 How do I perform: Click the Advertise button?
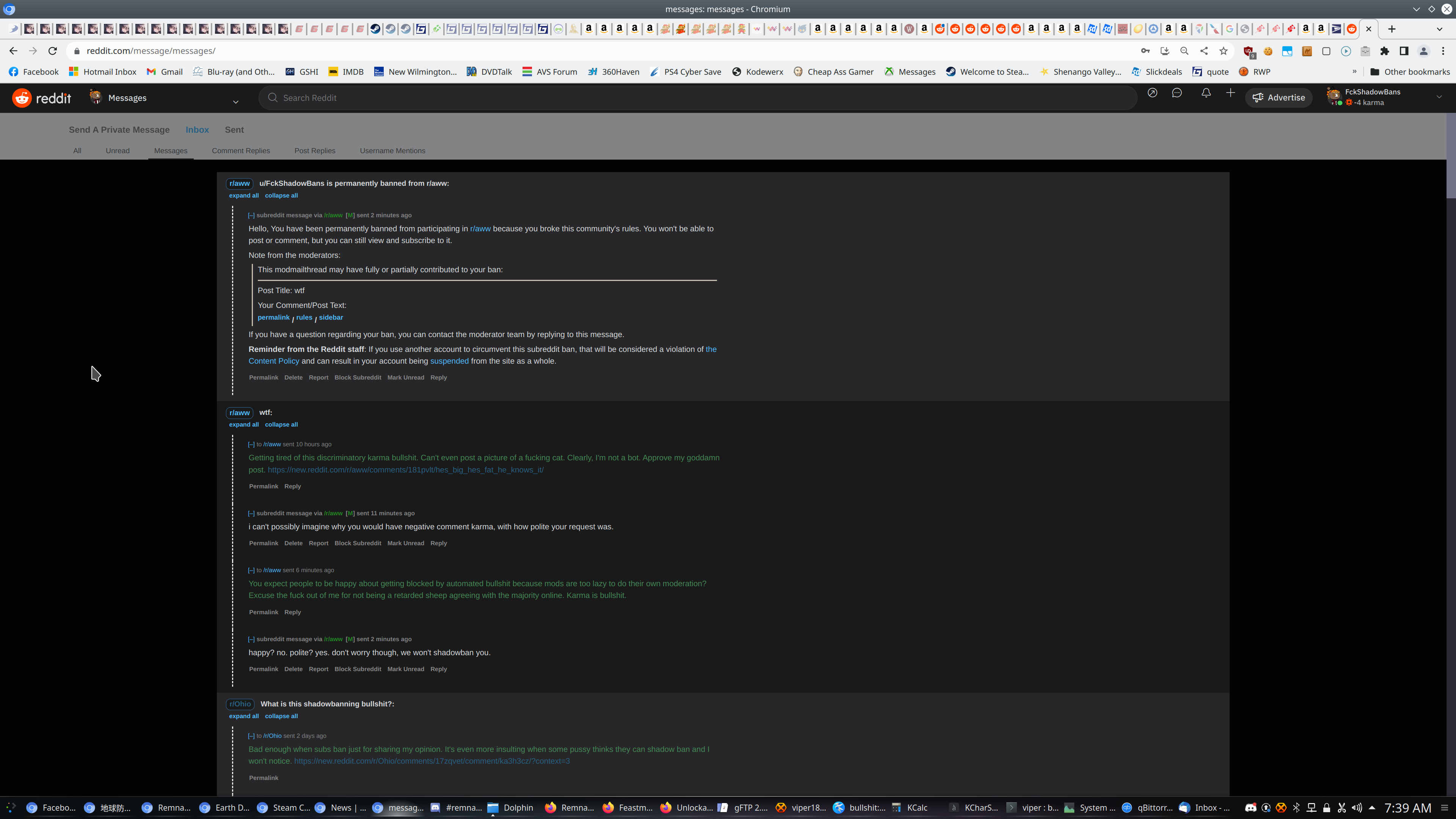tap(1279, 98)
